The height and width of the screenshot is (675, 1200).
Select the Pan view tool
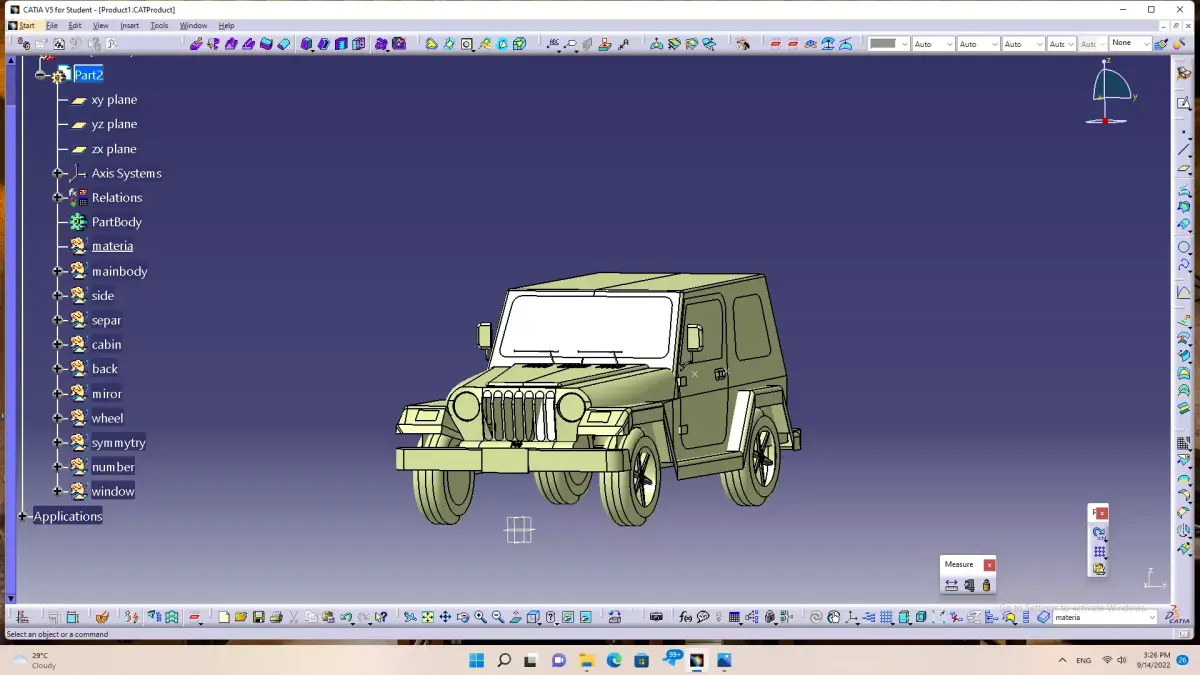tap(445, 617)
